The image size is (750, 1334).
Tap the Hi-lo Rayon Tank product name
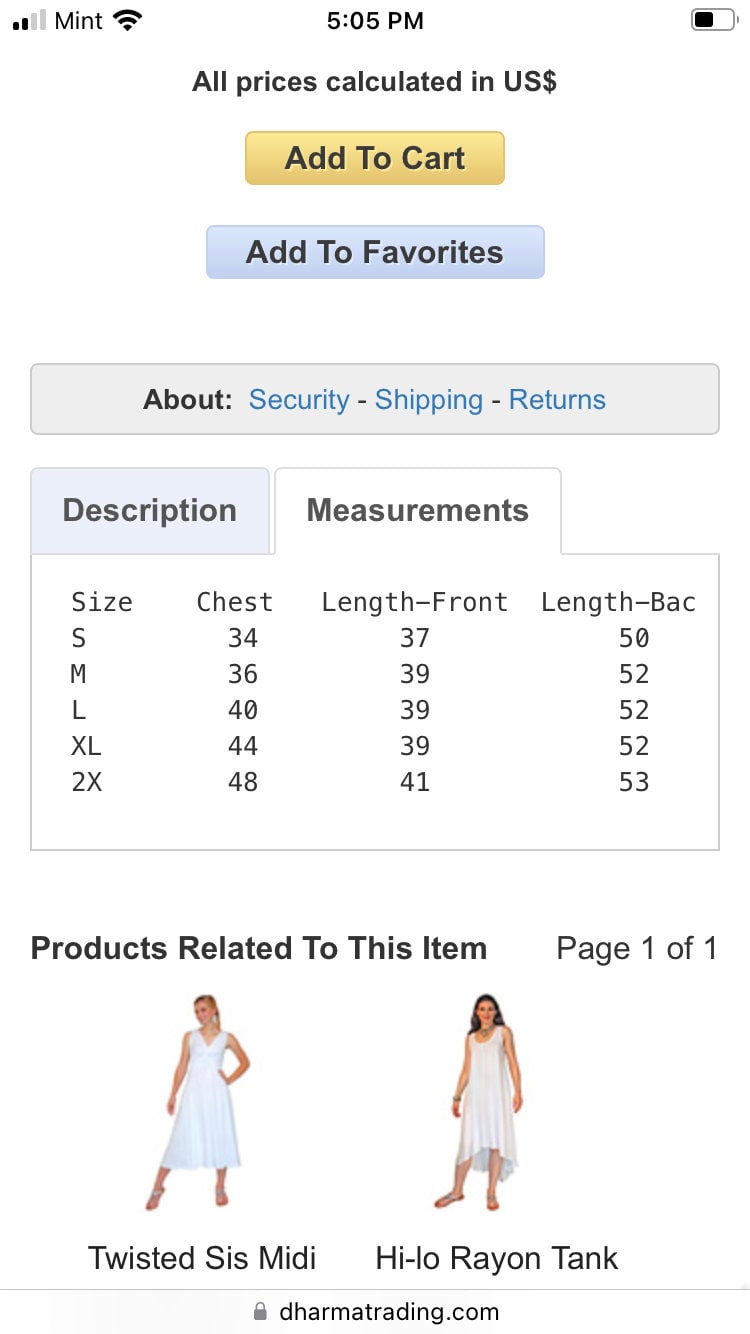(497, 1258)
